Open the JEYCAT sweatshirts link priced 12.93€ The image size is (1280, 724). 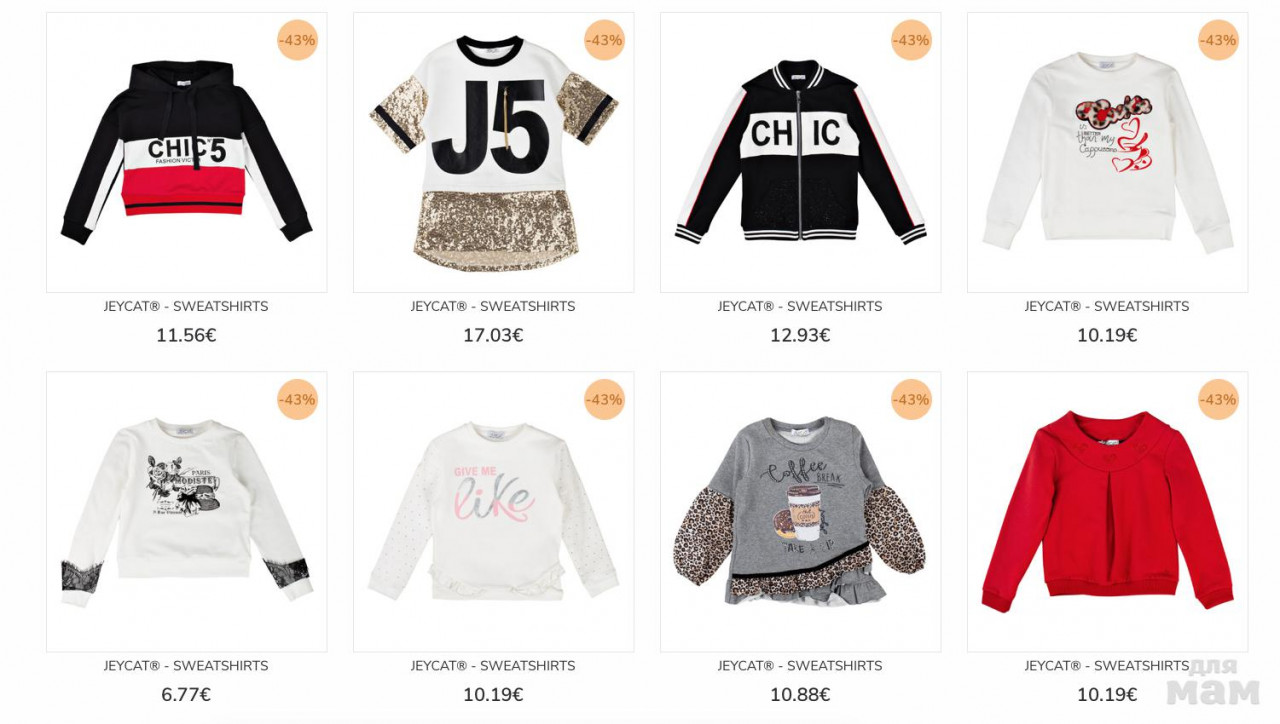(800, 307)
